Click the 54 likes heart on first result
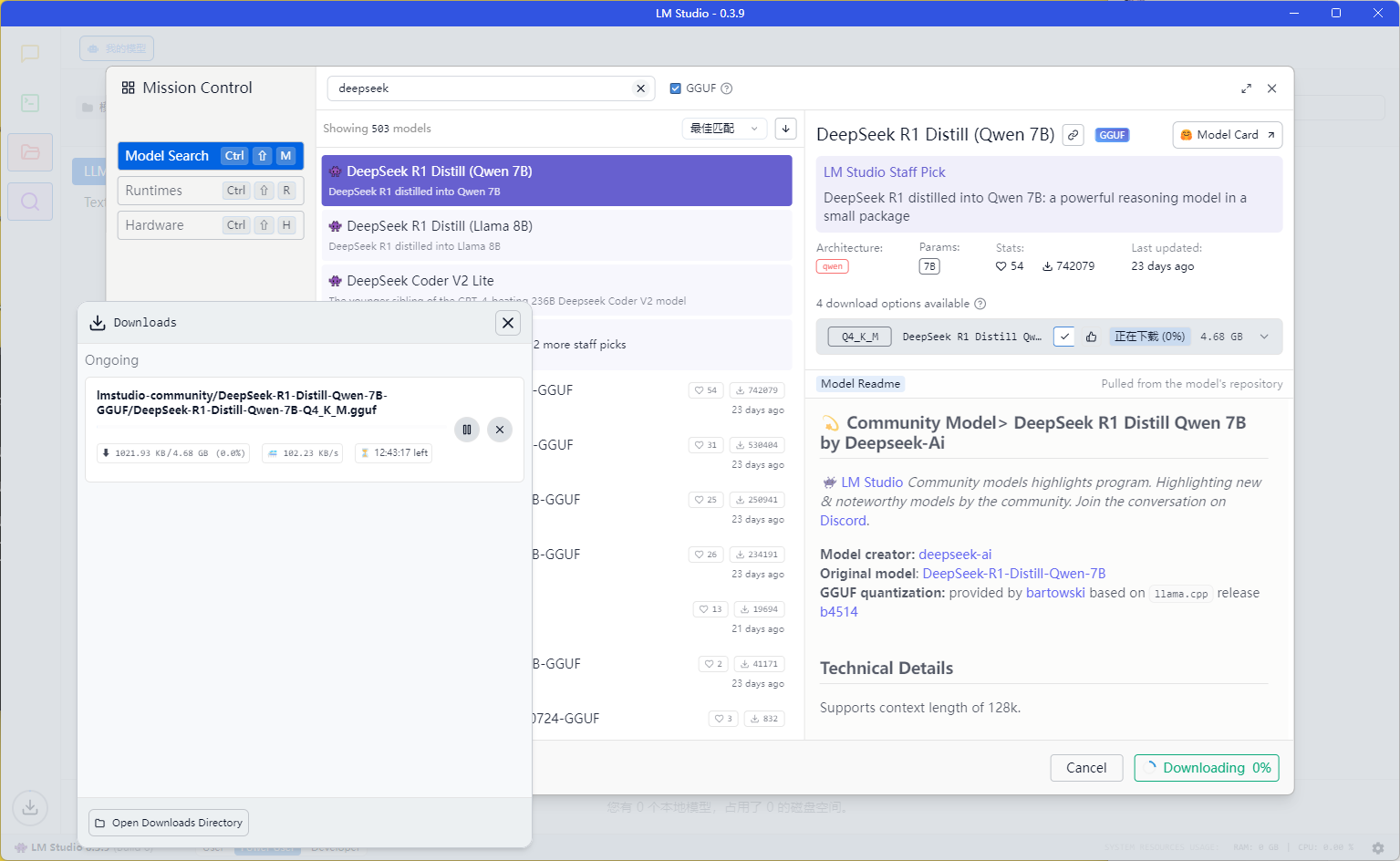The height and width of the screenshot is (861, 1400). point(706,390)
